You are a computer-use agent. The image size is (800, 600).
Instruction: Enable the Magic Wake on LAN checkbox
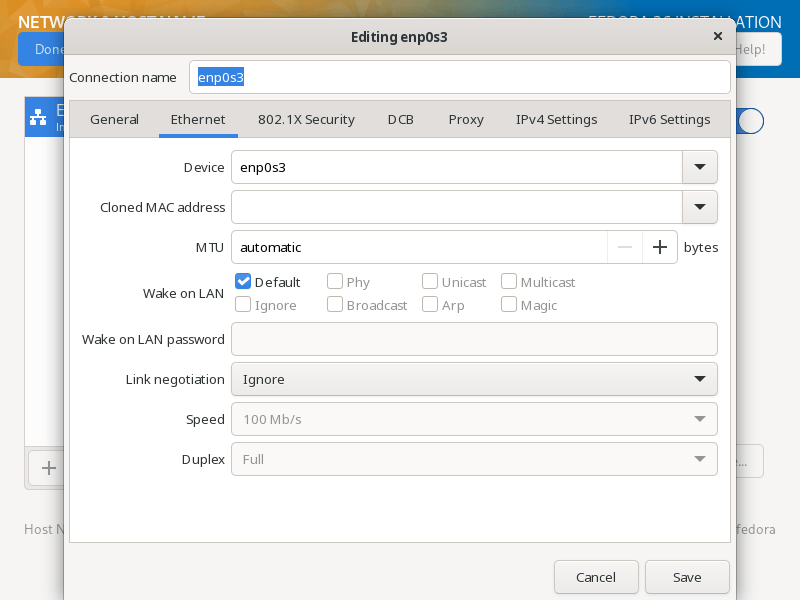[x=509, y=305]
